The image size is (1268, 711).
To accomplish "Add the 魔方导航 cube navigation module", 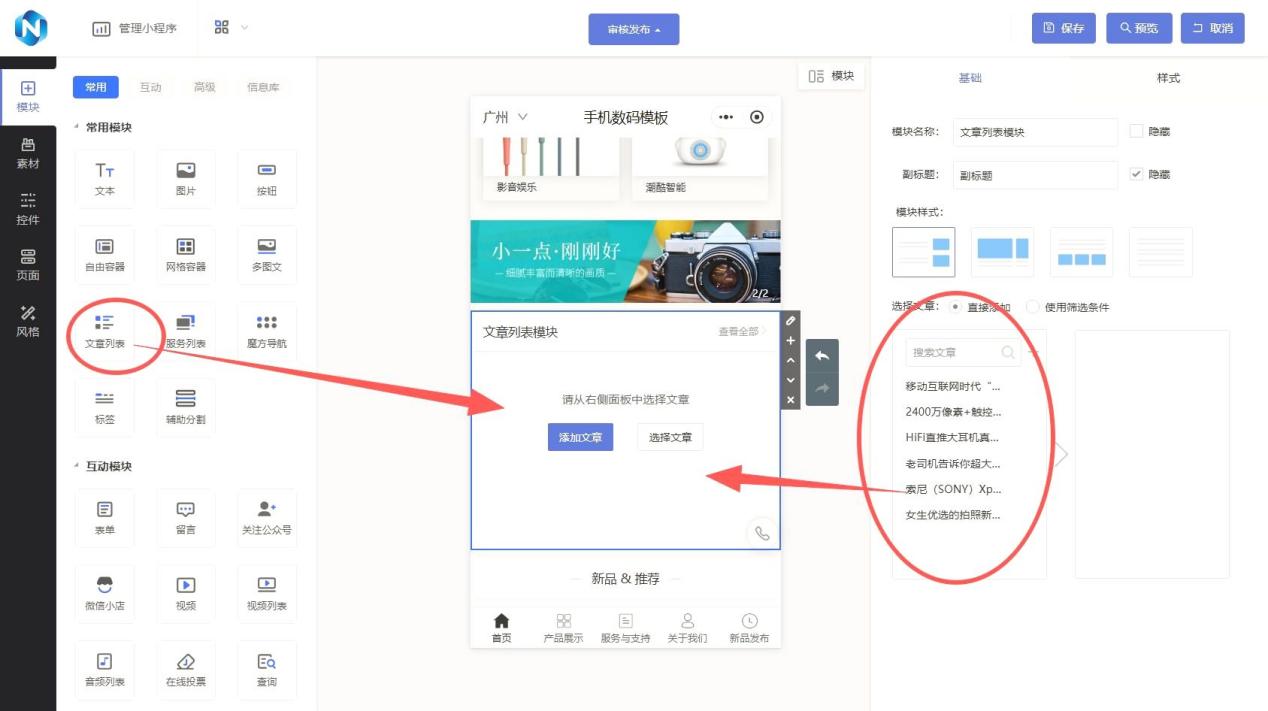I will coord(267,331).
